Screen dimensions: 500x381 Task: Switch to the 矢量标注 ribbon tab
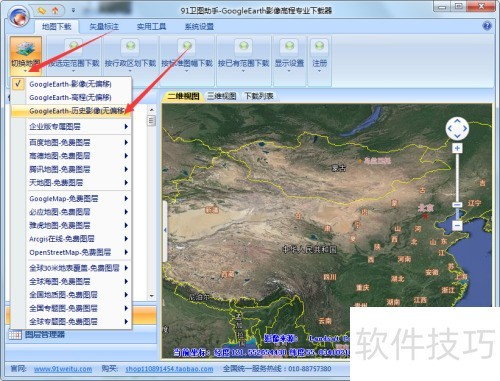(104, 26)
